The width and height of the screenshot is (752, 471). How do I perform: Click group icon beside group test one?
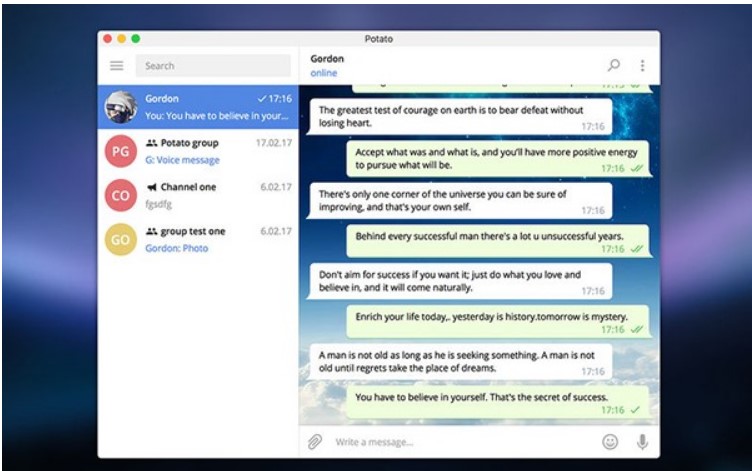click(x=152, y=231)
